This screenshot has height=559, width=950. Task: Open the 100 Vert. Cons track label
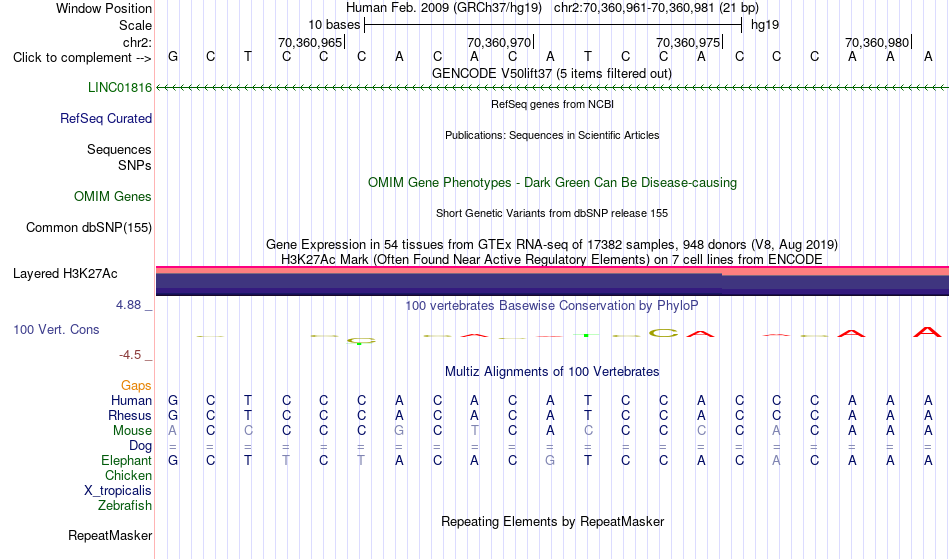pyautogui.click(x=56, y=329)
